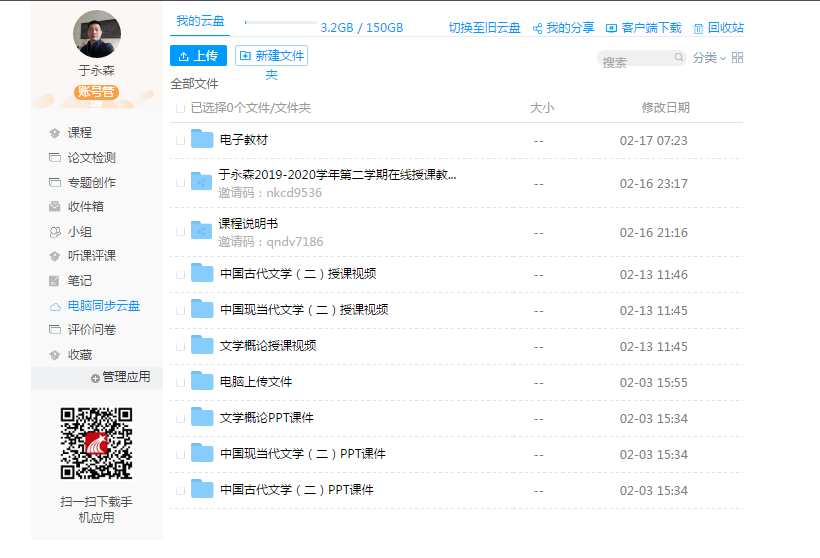Click the user profile avatar

point(97,35)
